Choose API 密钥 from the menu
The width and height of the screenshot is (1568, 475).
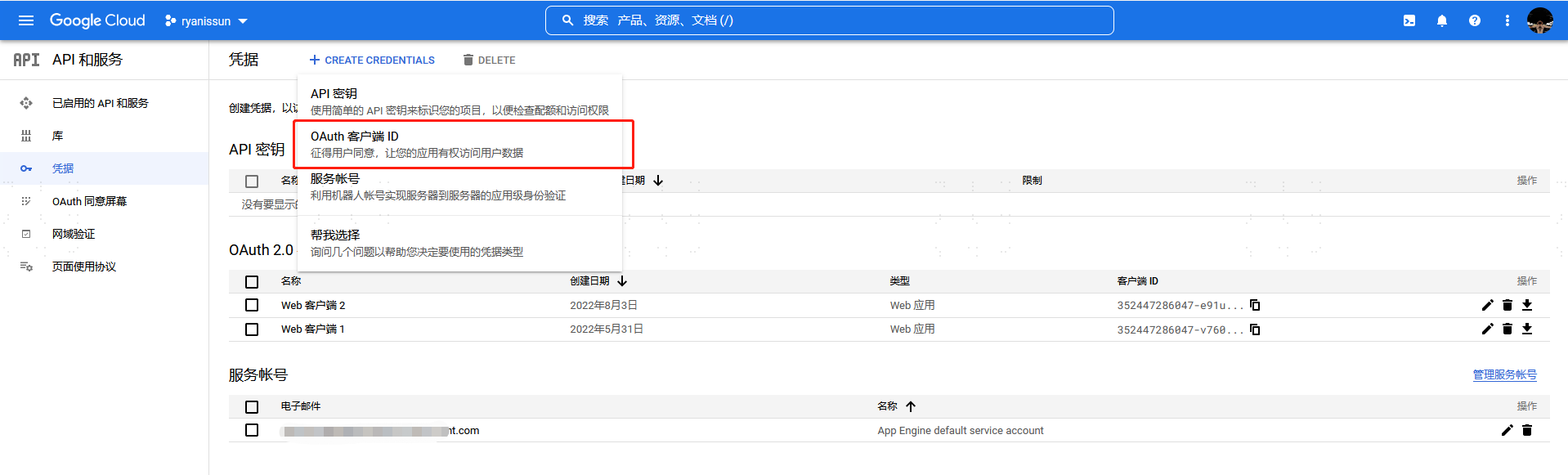(x=459, y=101)
